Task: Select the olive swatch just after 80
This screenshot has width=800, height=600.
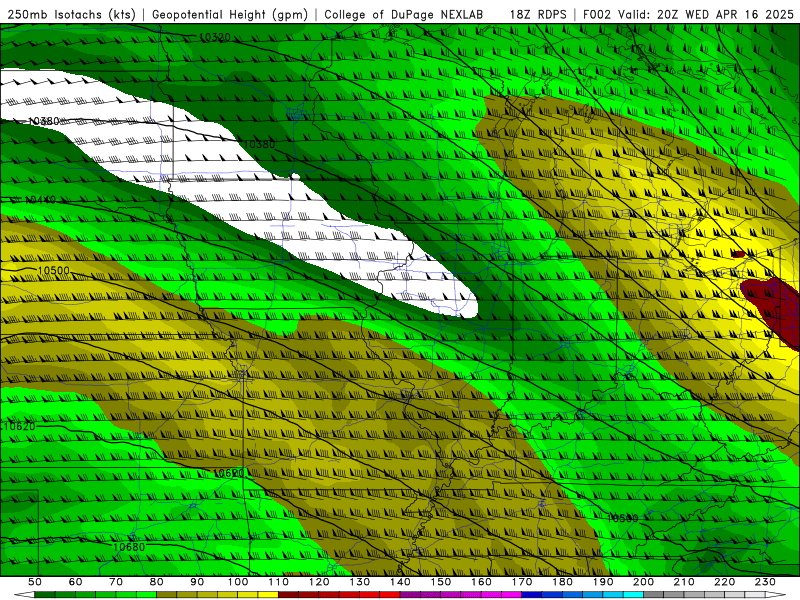Action: pos(167,595)
